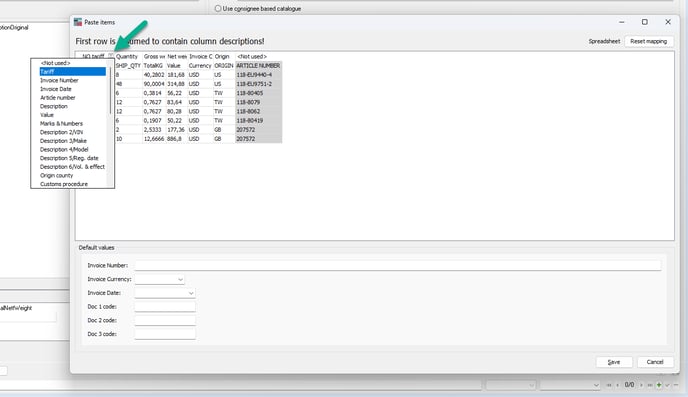Select Description 3/Make list entry
Image resolution: width=688 pixels, height=397 pixels.
click(x=72, y=141)
